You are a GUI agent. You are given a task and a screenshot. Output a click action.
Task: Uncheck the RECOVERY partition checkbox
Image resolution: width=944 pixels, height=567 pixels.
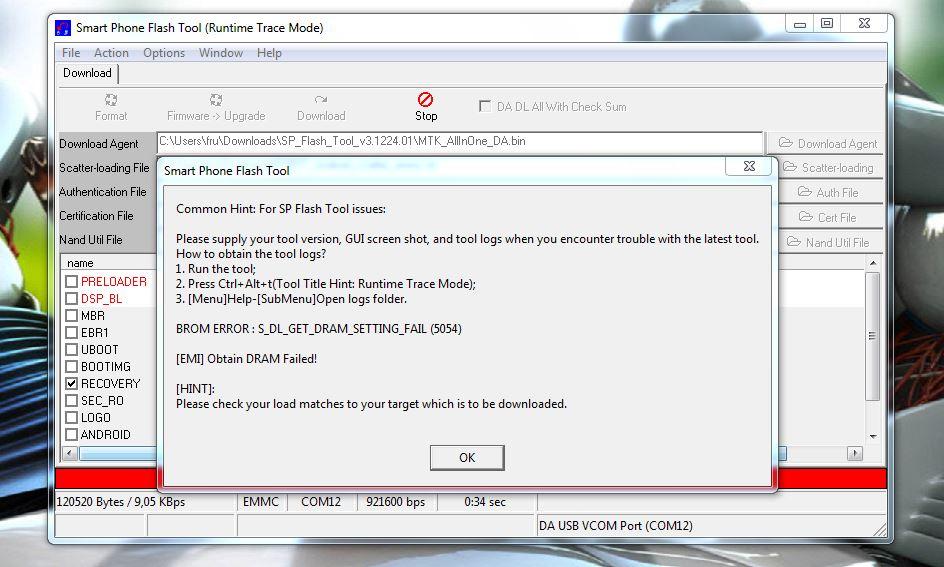pos(72,383)
